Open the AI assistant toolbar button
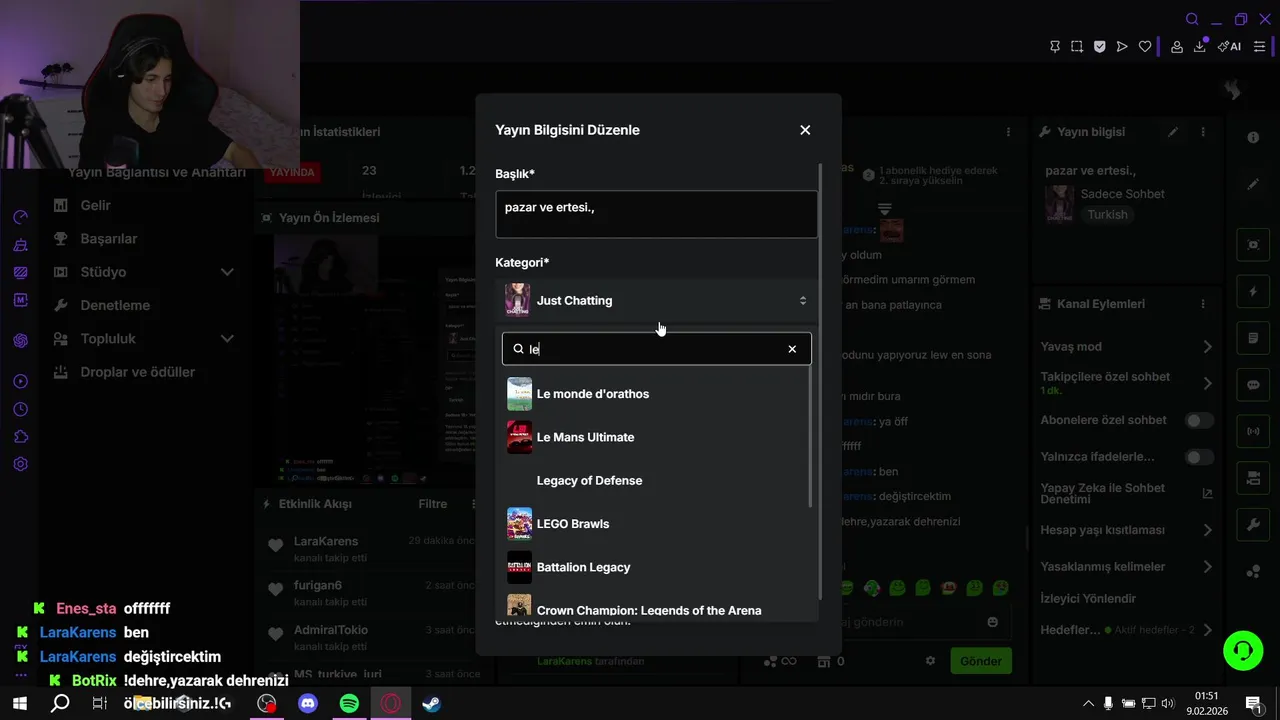 tap(1229, 47)
